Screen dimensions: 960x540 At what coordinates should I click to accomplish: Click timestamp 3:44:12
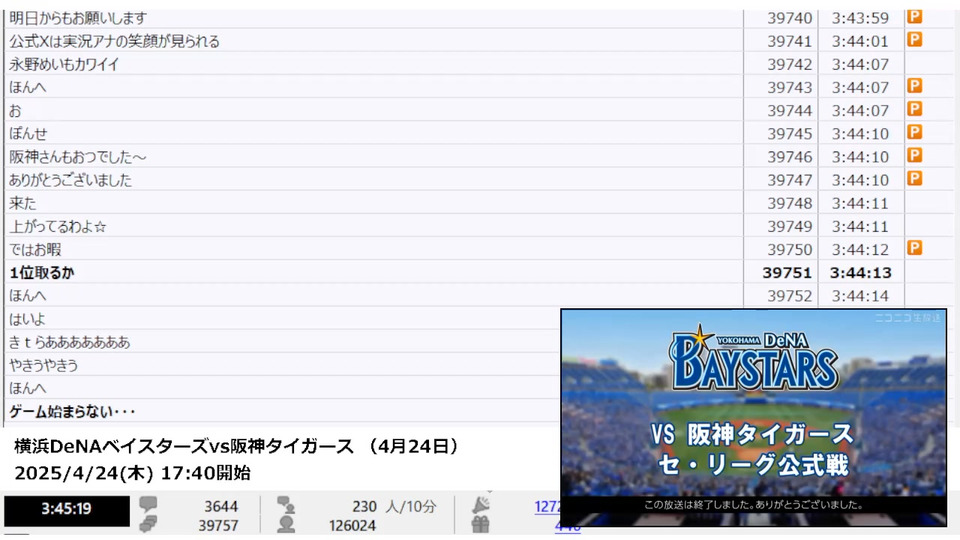[860, 249]
